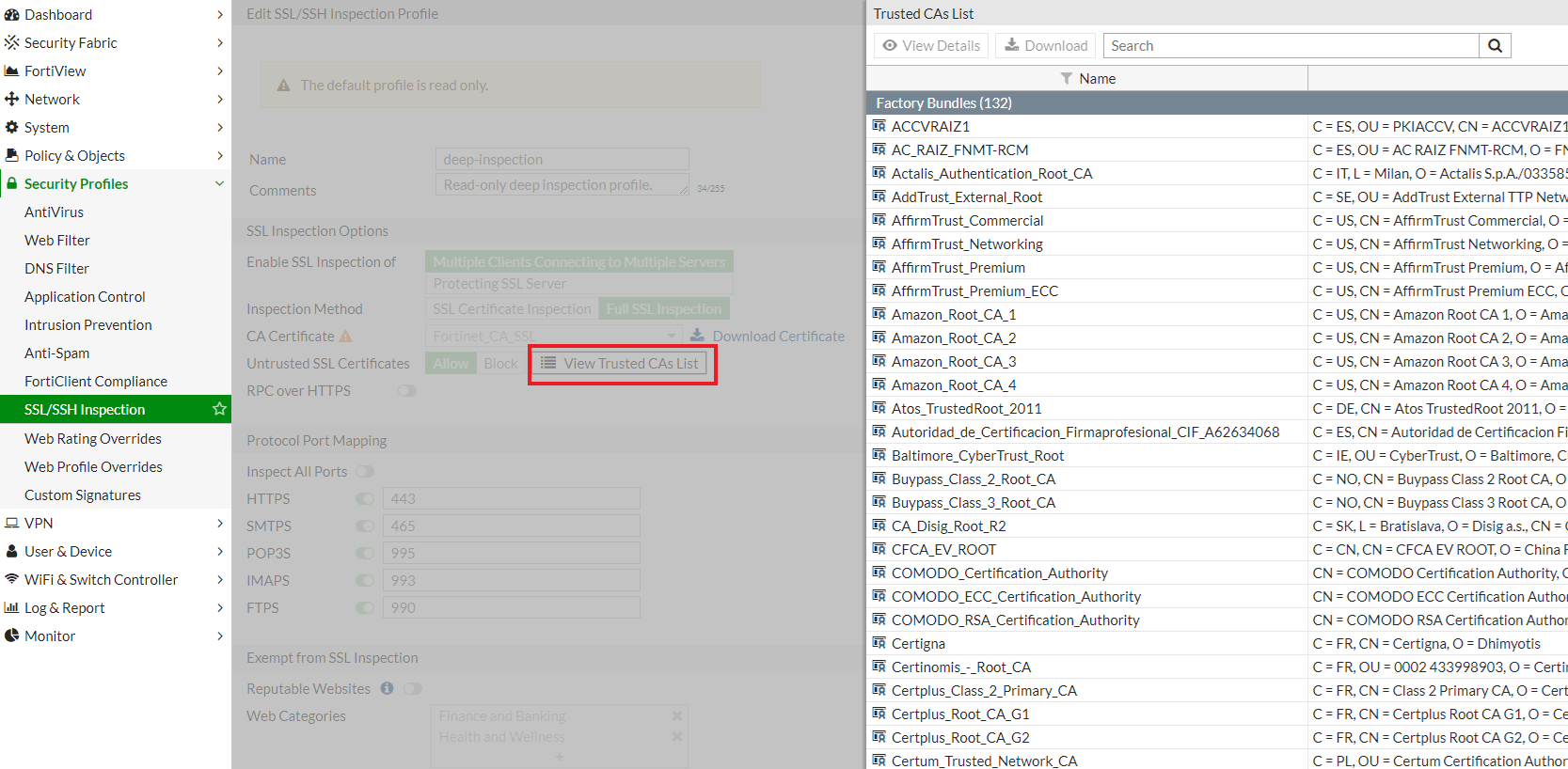Click the Reputable Websites info icon
Image resolution: width=1568 pixels, height=769 pixels.
(387, 689)
